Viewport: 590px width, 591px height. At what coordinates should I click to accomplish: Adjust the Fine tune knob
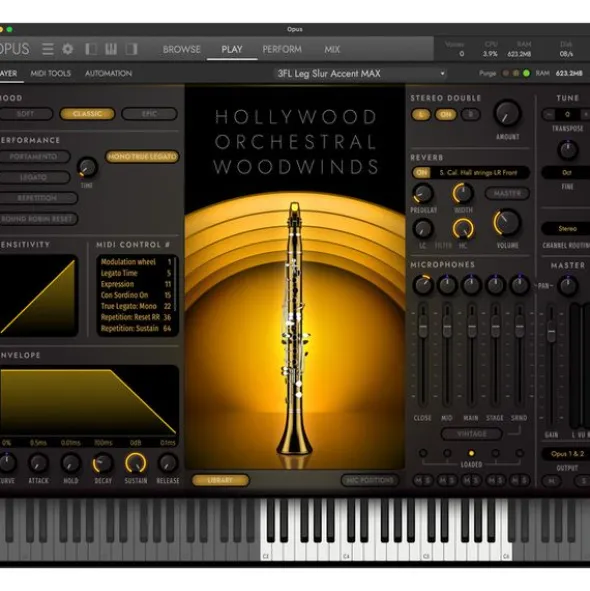coord(567,150)
